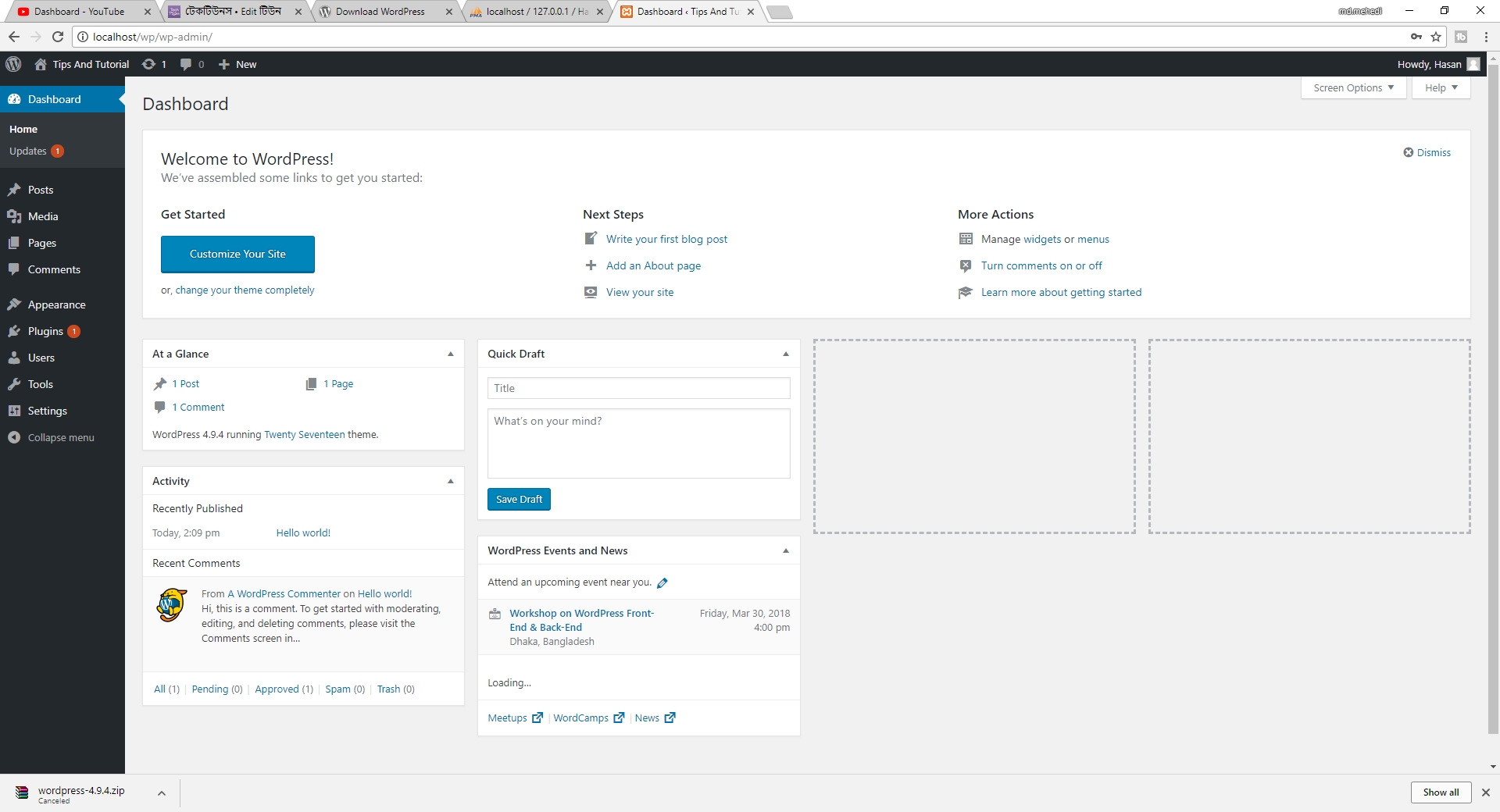Open Posts pushpin icon in sidebar

14,190
